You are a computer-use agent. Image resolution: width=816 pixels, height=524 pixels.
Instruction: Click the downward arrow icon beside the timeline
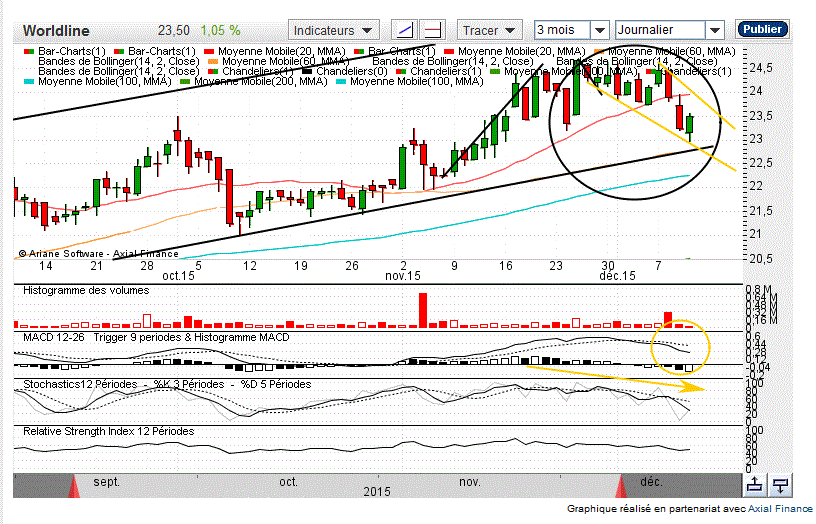[780, 485]
